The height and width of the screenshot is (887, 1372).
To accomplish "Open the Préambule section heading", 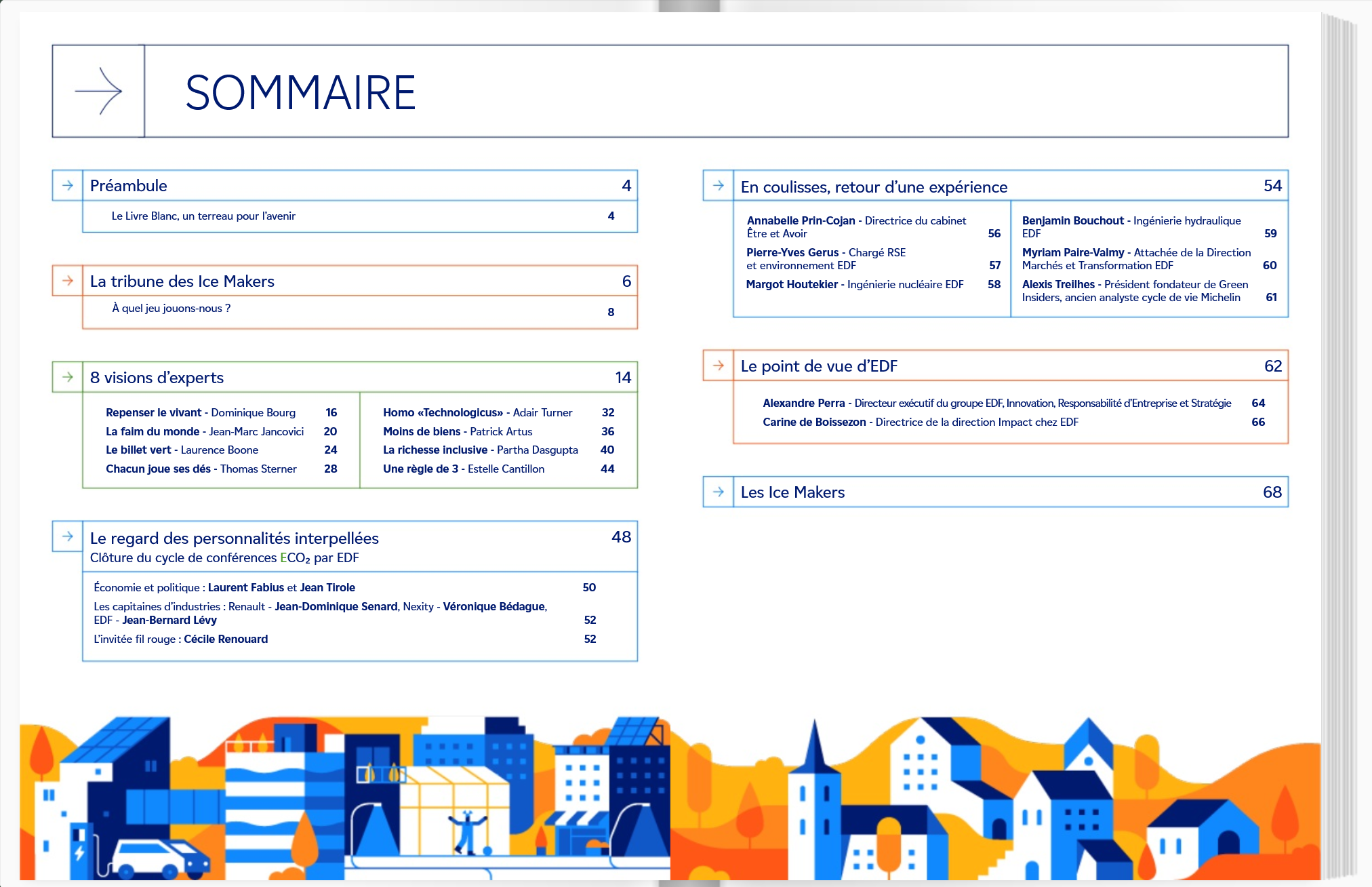I will tap(129, 186).
